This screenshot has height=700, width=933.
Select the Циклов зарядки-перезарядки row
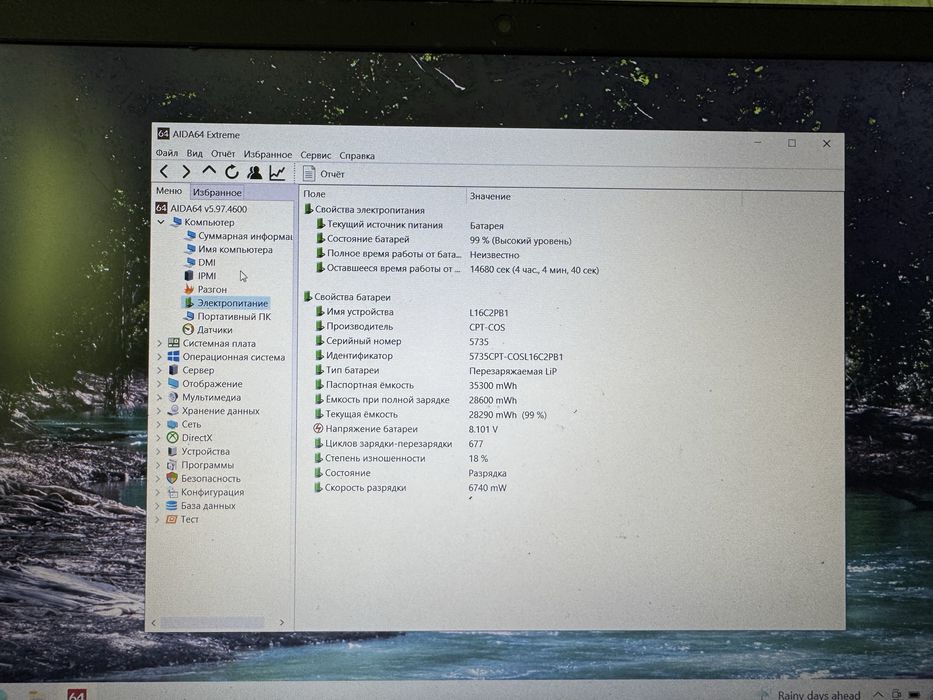coord(399,443)
